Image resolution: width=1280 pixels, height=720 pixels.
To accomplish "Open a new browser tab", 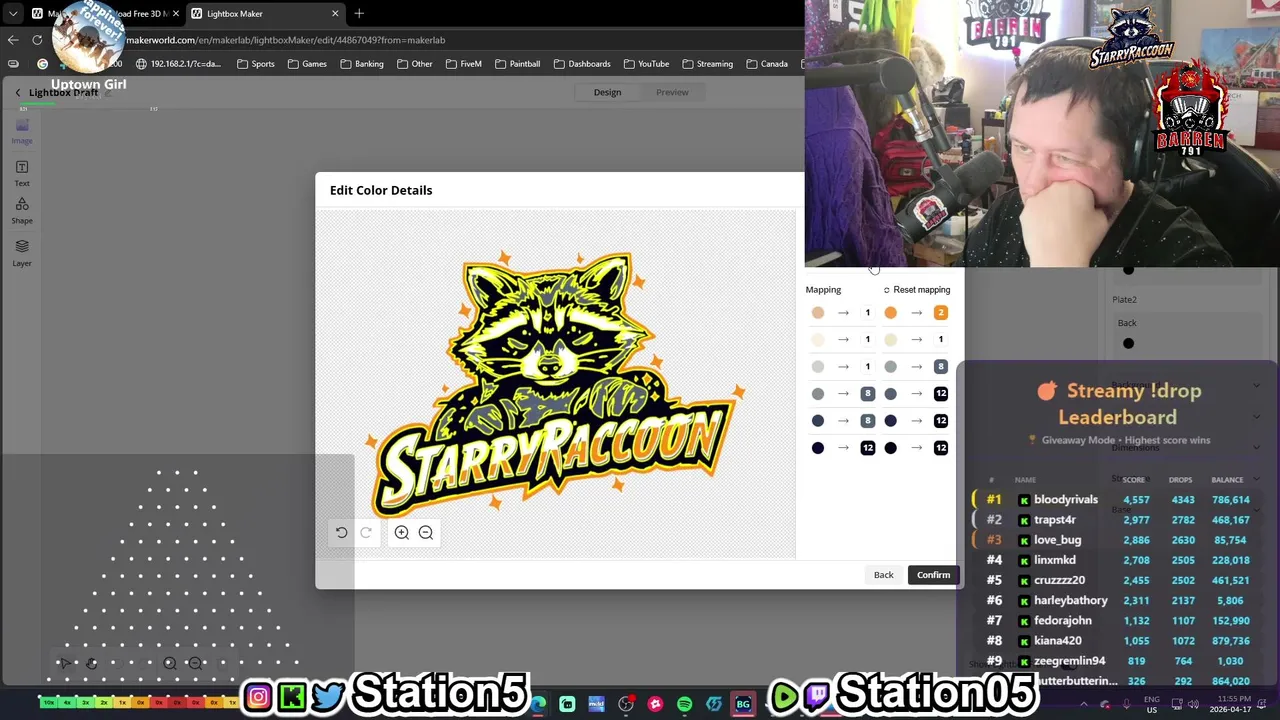I will tap(359, 13).
